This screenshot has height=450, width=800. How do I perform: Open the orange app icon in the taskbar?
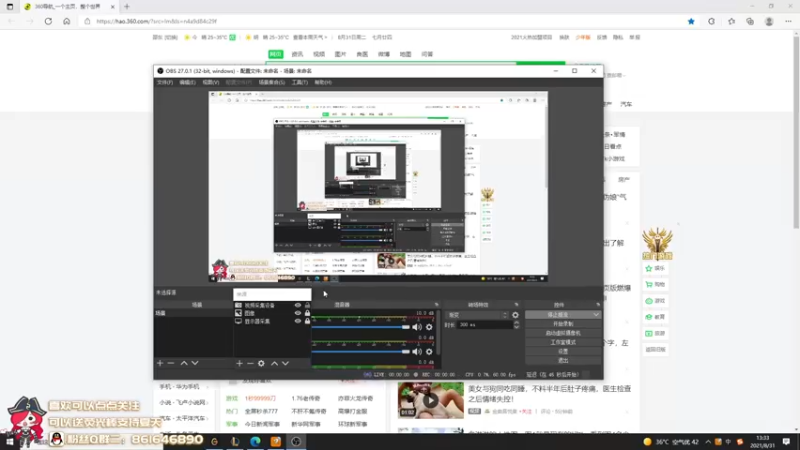276,441
